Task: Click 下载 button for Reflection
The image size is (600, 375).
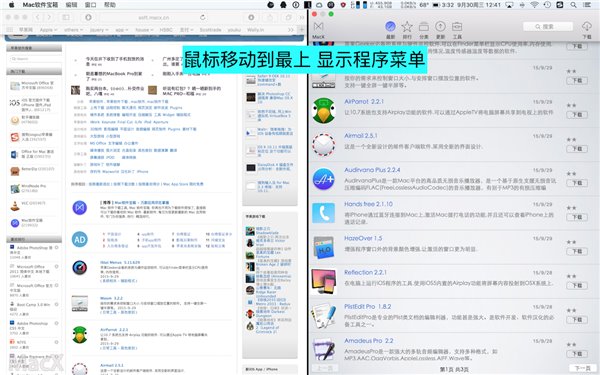Action: [577, 285]
